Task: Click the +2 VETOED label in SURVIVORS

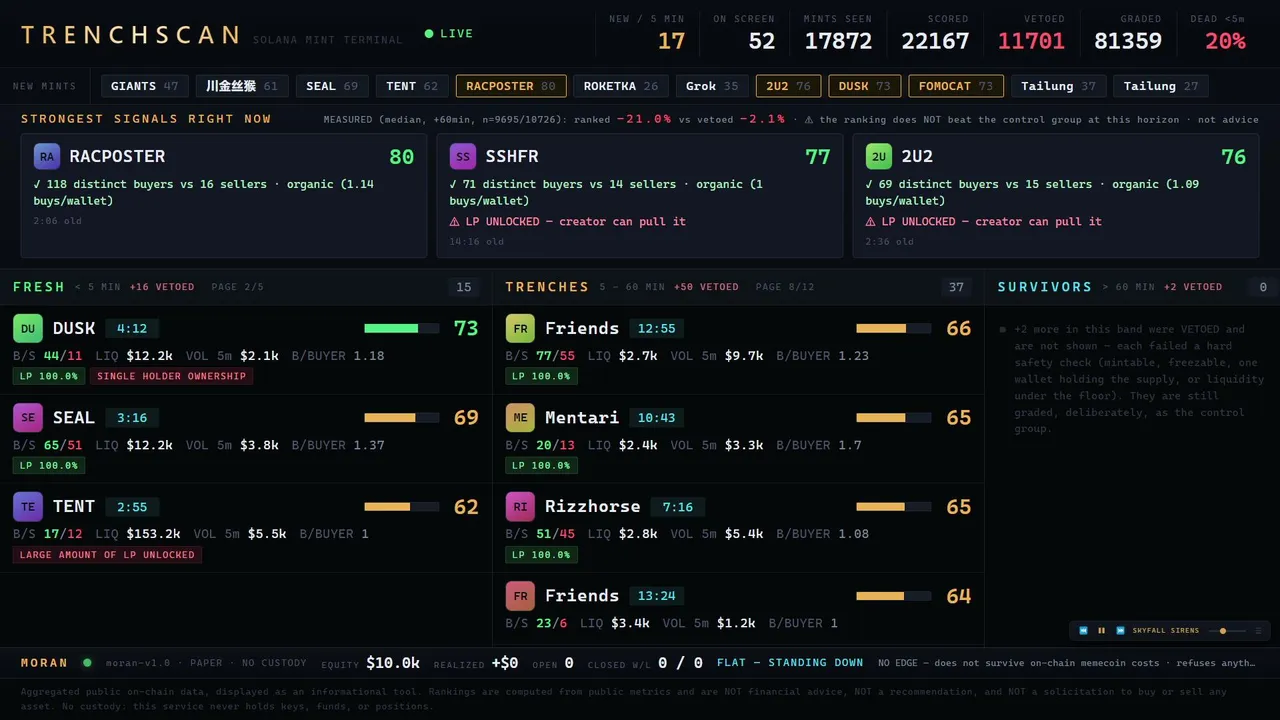Action: (1193, 287)
